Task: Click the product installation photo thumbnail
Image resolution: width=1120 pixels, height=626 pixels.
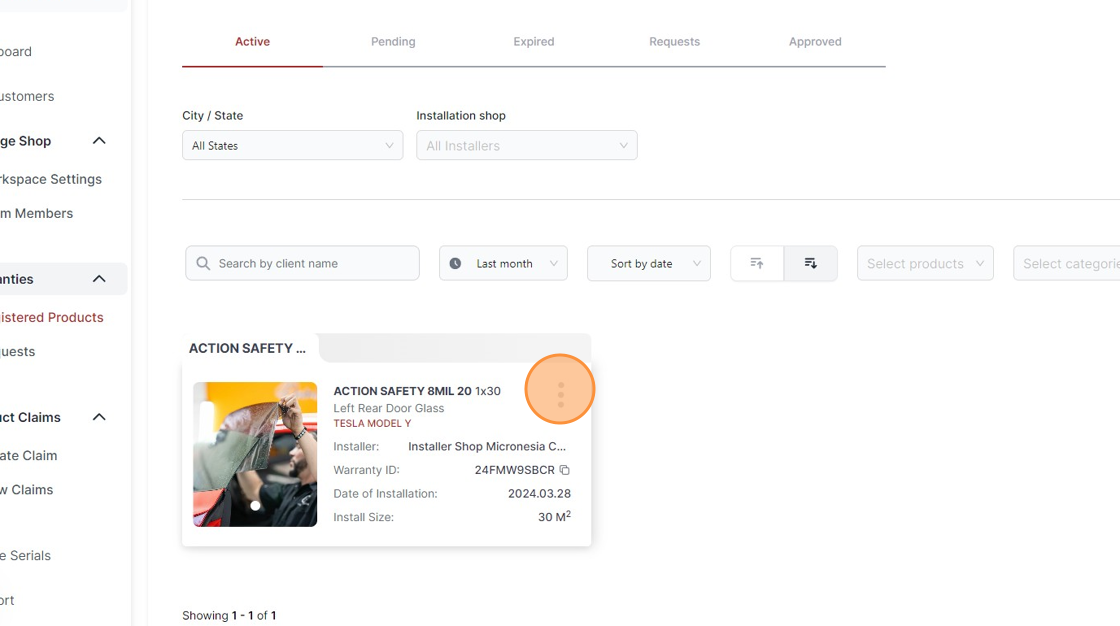Action: point(255,454)
